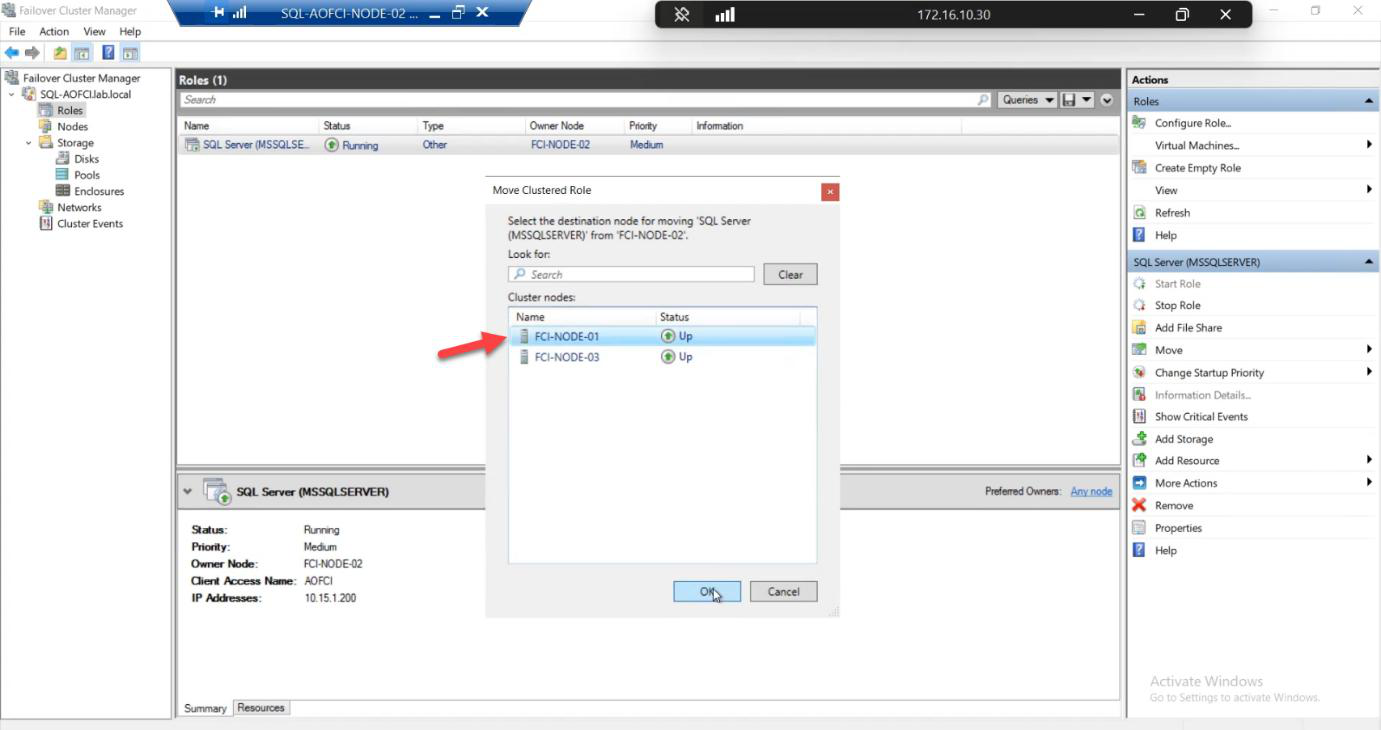This screenshot has height=730, width=1381.
Task: Click the blue Help toolbar icon
Action: click(108, 53)
